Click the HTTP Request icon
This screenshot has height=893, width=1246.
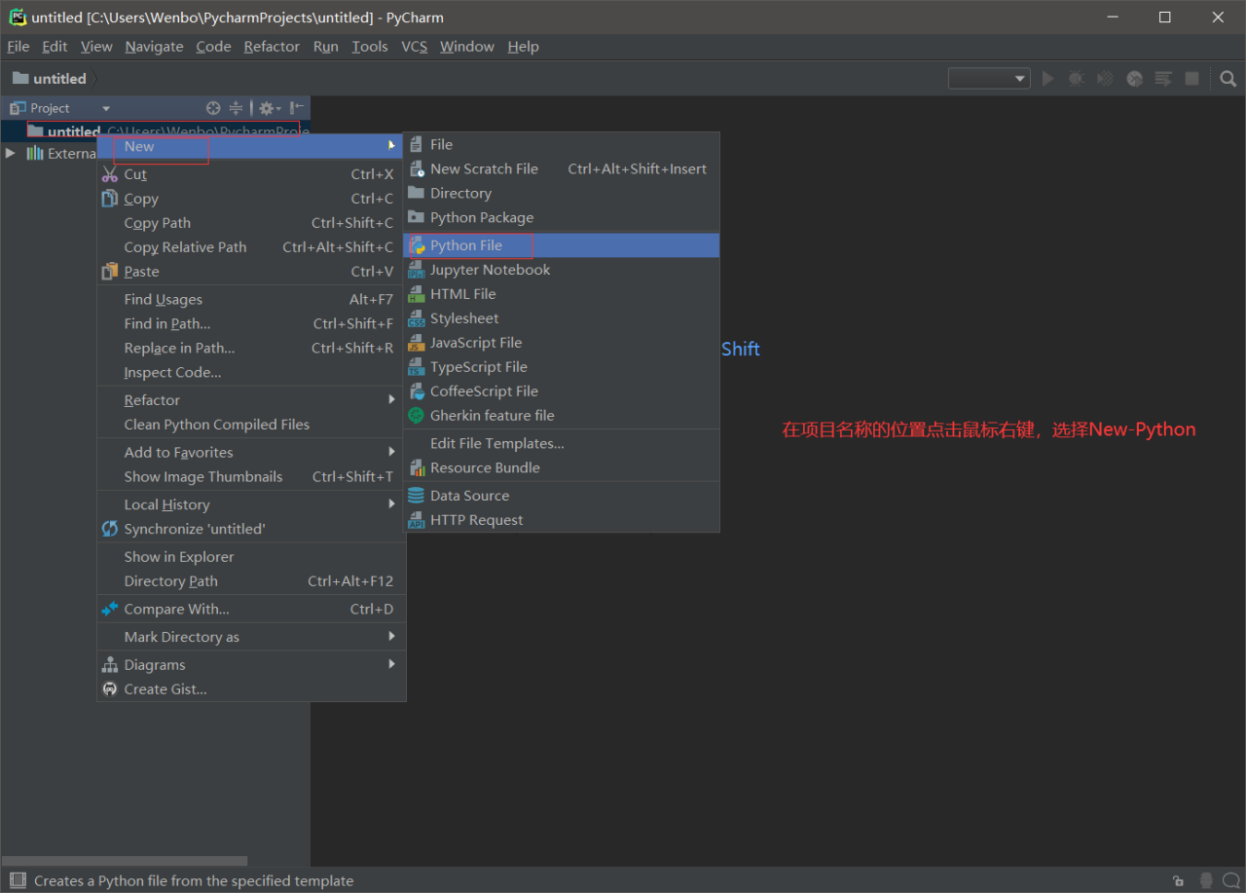416,520
